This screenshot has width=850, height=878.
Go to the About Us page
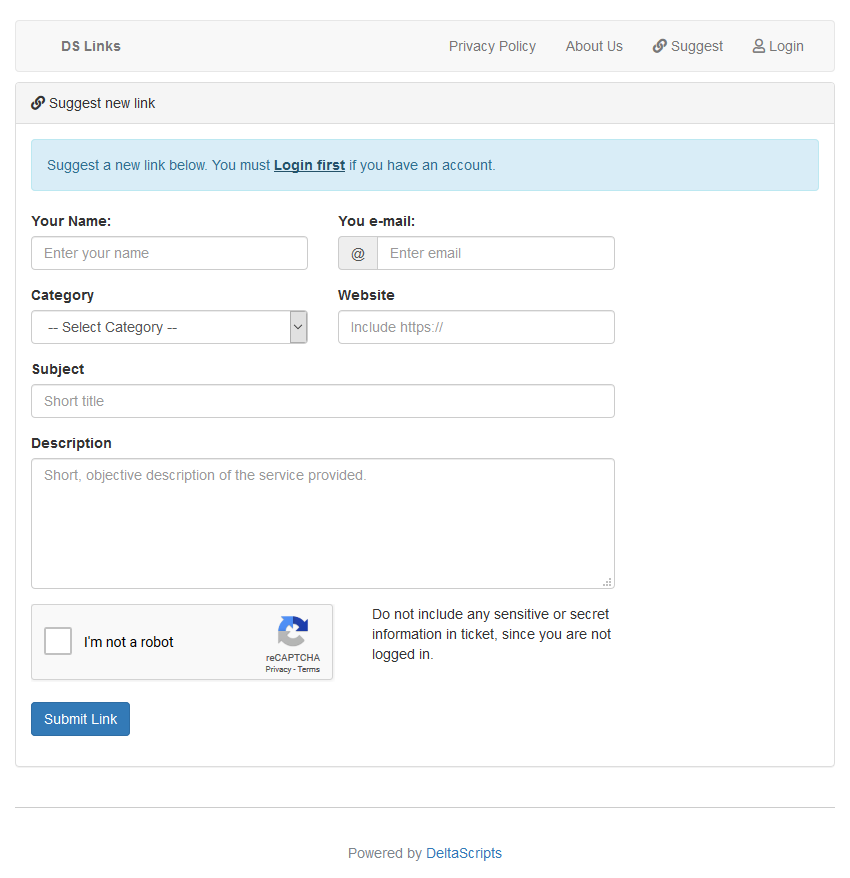[594, 46]
